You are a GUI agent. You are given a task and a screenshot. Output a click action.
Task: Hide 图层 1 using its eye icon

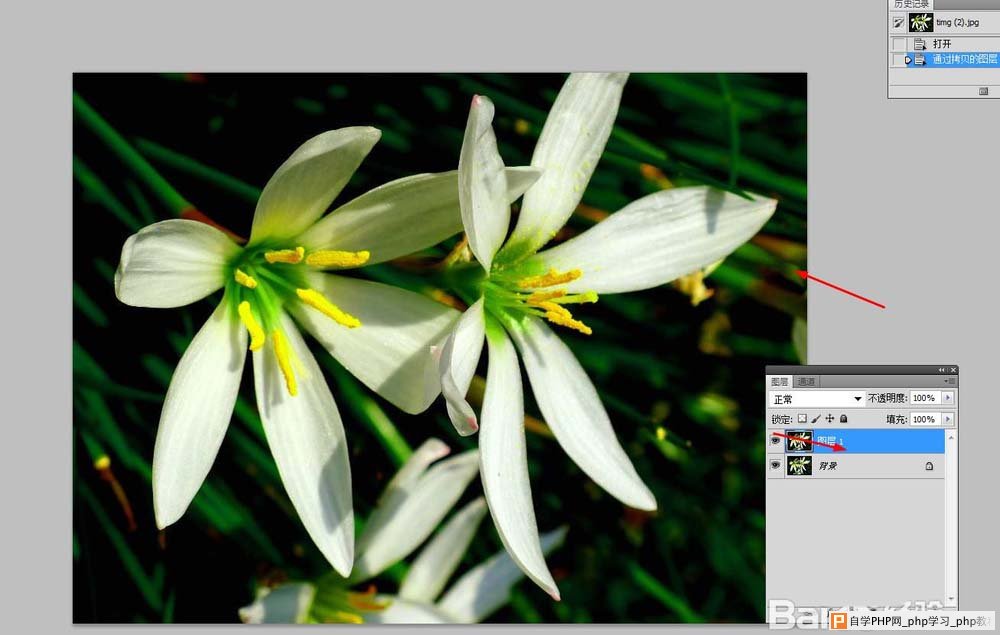pyautogui.click(x=775, y=440)
